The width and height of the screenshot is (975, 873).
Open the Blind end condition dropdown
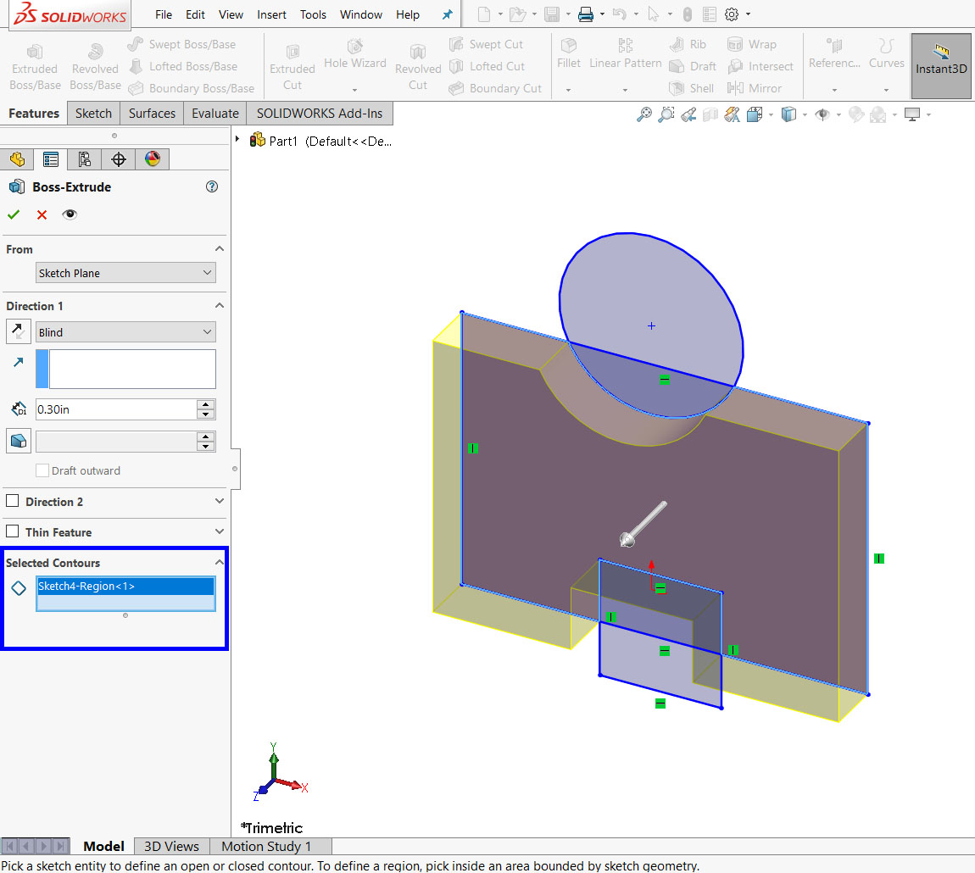click(125, 332)
